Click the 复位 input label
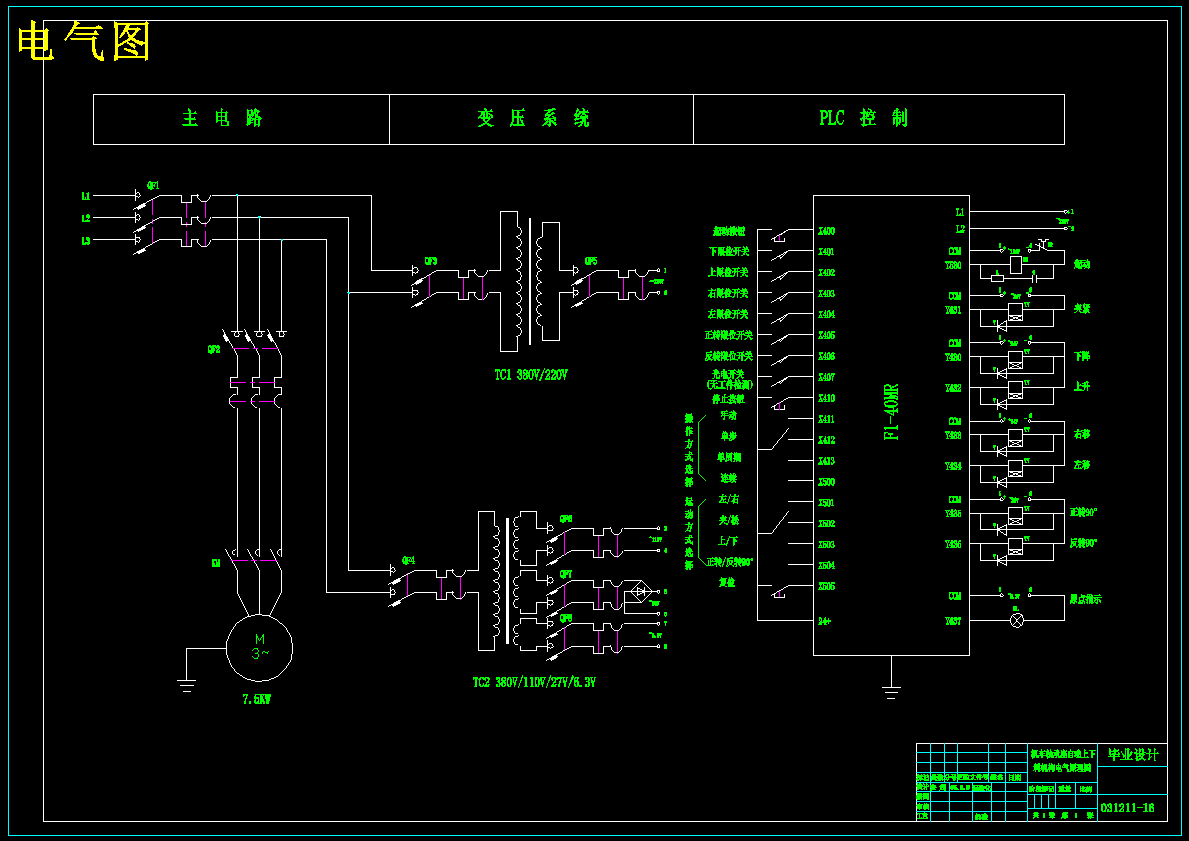 click(x=727, y=582)
